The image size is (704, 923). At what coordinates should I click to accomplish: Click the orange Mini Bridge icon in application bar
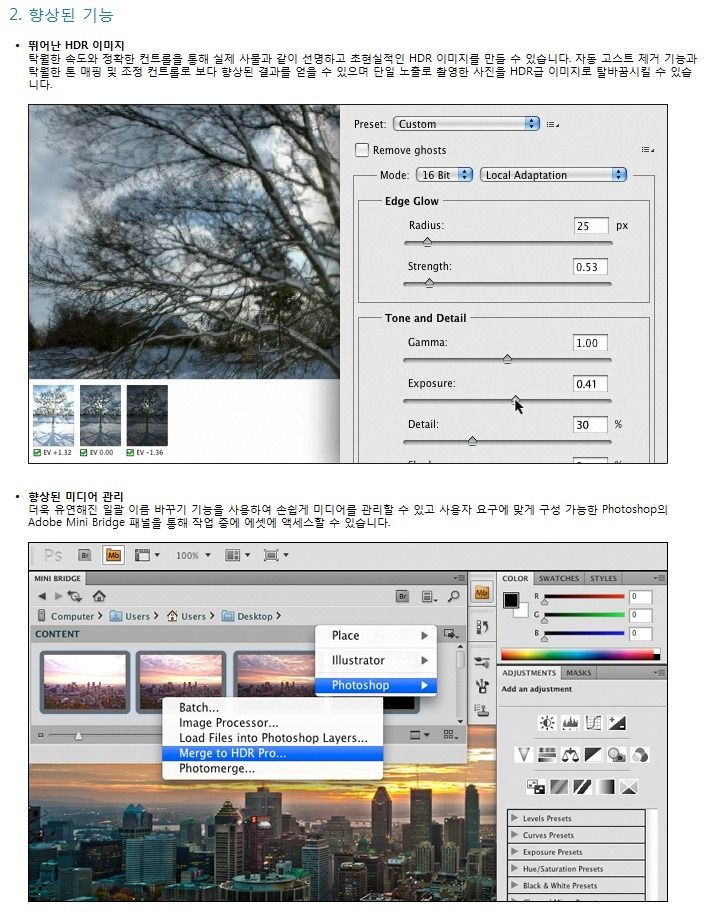113,555
